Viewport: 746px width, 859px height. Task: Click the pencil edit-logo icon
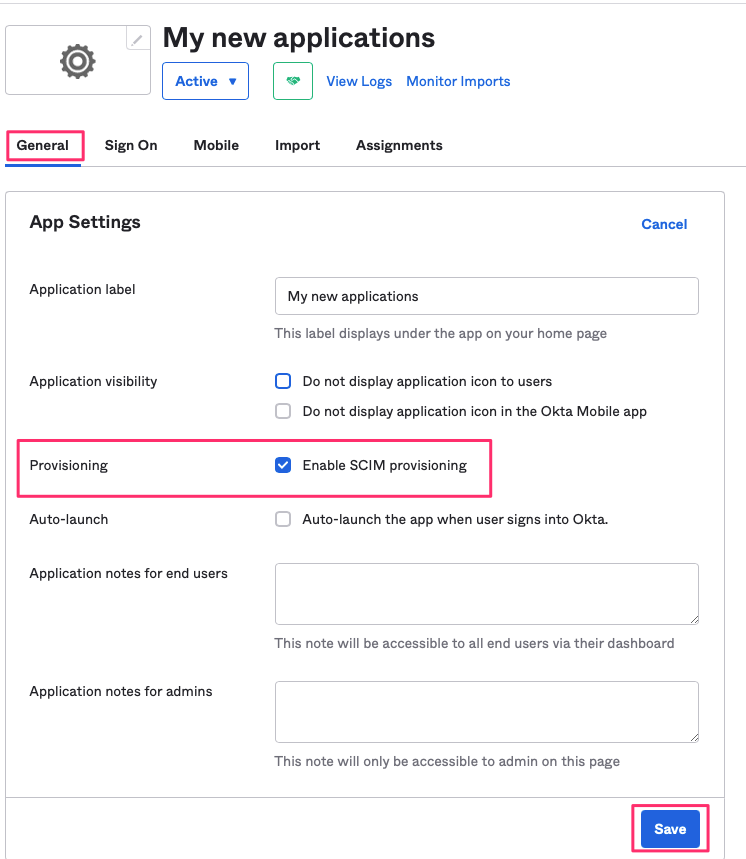pyautogui.click(x=138, y=39)
